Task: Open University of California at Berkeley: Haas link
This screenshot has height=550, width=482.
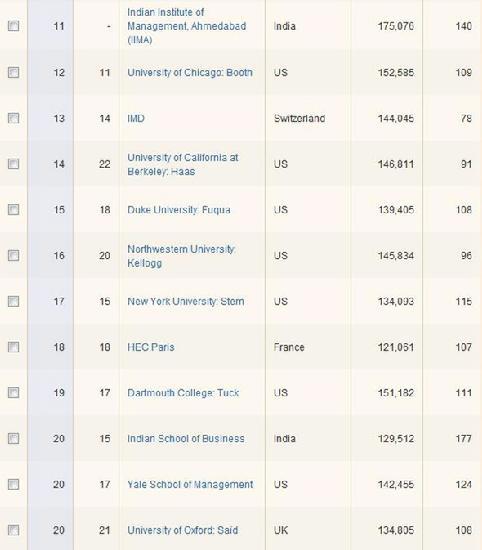Action: (x=183, y=165)
